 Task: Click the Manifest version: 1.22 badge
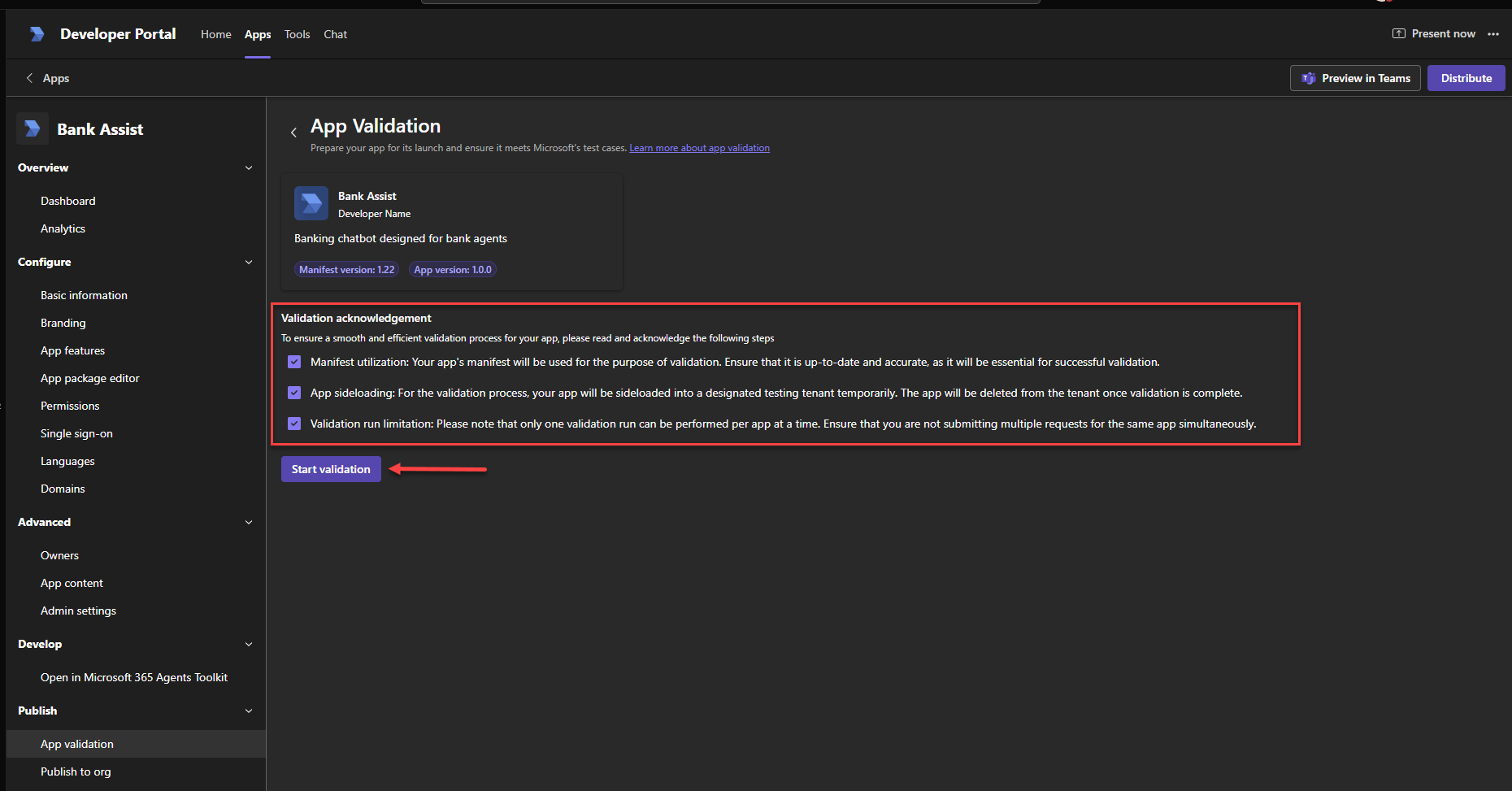[x=346, y=270]
